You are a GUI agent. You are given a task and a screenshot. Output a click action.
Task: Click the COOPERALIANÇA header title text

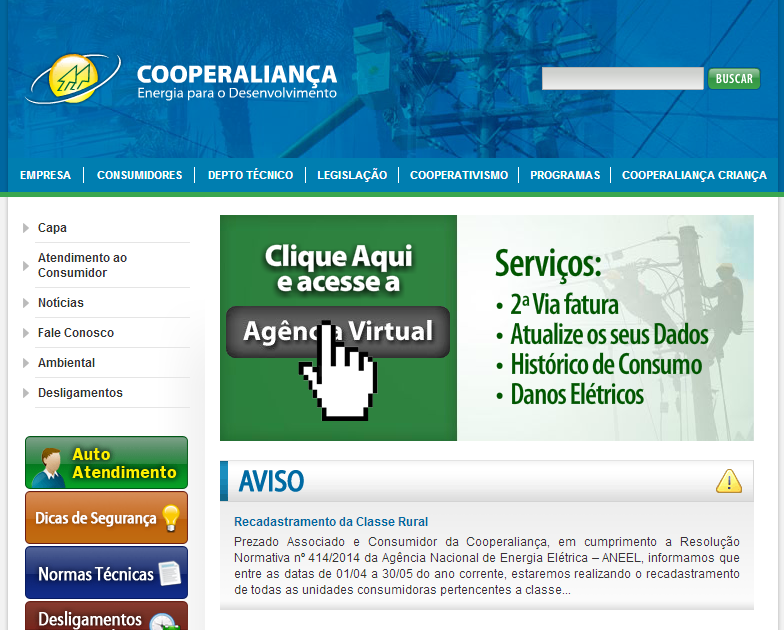tap(237, 74)
